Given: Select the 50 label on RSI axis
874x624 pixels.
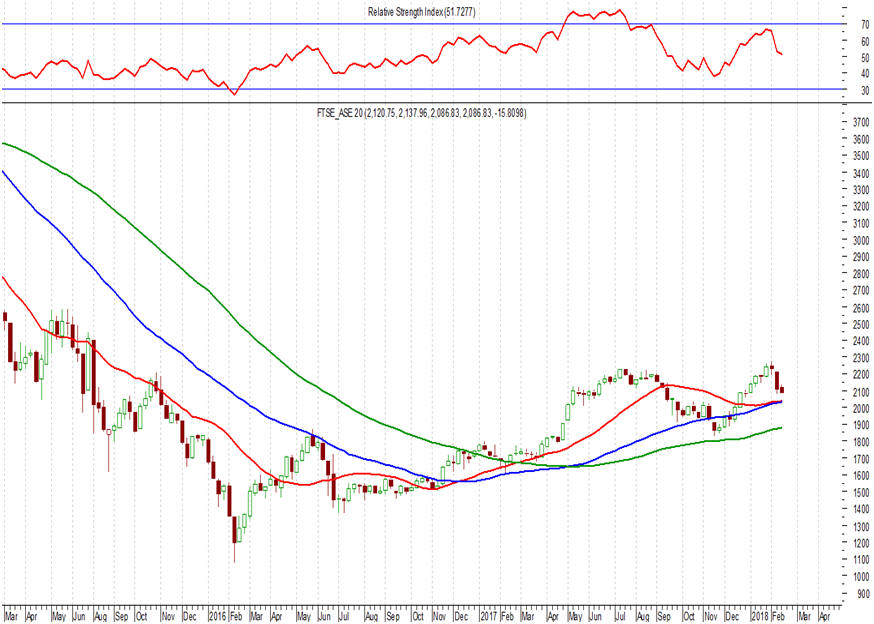Looking at the screenshot, I should [x=865, y=57].
